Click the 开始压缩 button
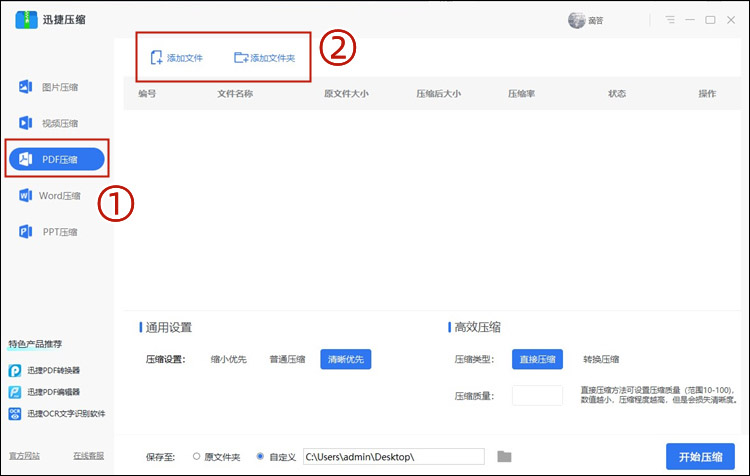 [x=700, y=457]
